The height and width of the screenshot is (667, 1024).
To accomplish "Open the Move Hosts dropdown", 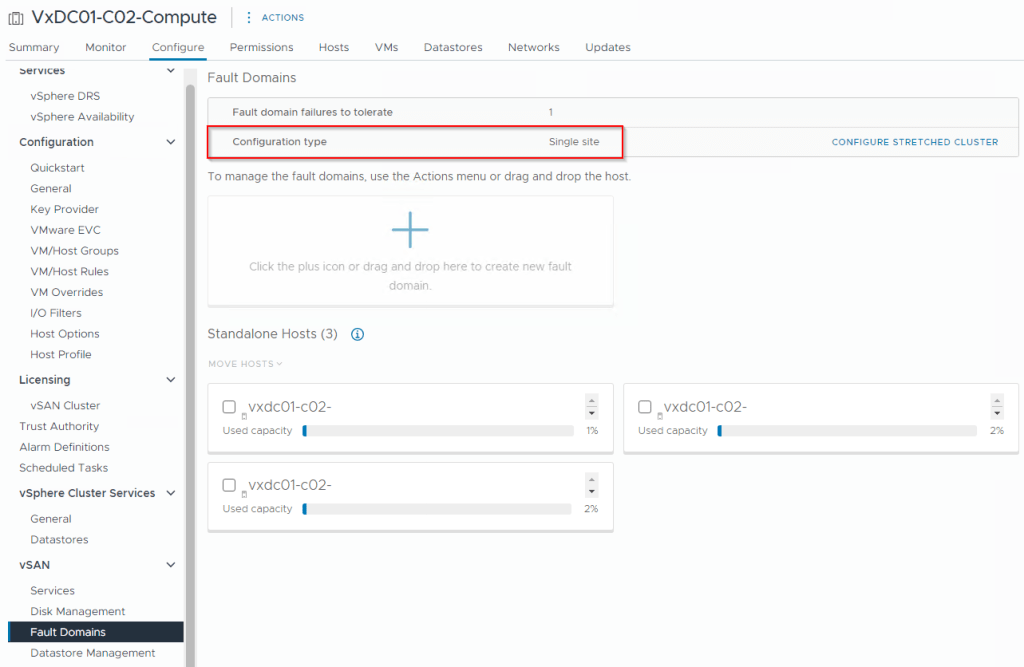I will [245, 364].
